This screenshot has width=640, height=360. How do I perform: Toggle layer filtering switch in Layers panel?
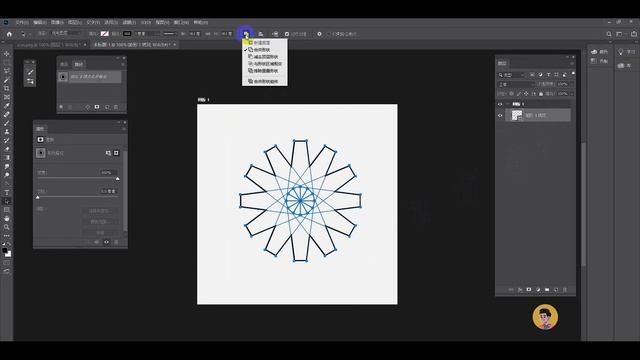pos(573,74)
